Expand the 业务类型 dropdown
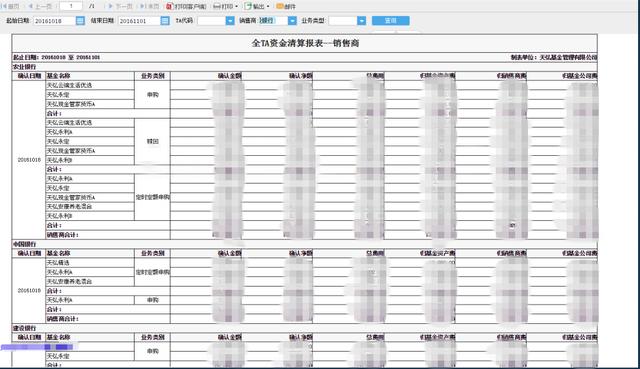This screenshot has height=369, width=640. click(x=362, y=20)
